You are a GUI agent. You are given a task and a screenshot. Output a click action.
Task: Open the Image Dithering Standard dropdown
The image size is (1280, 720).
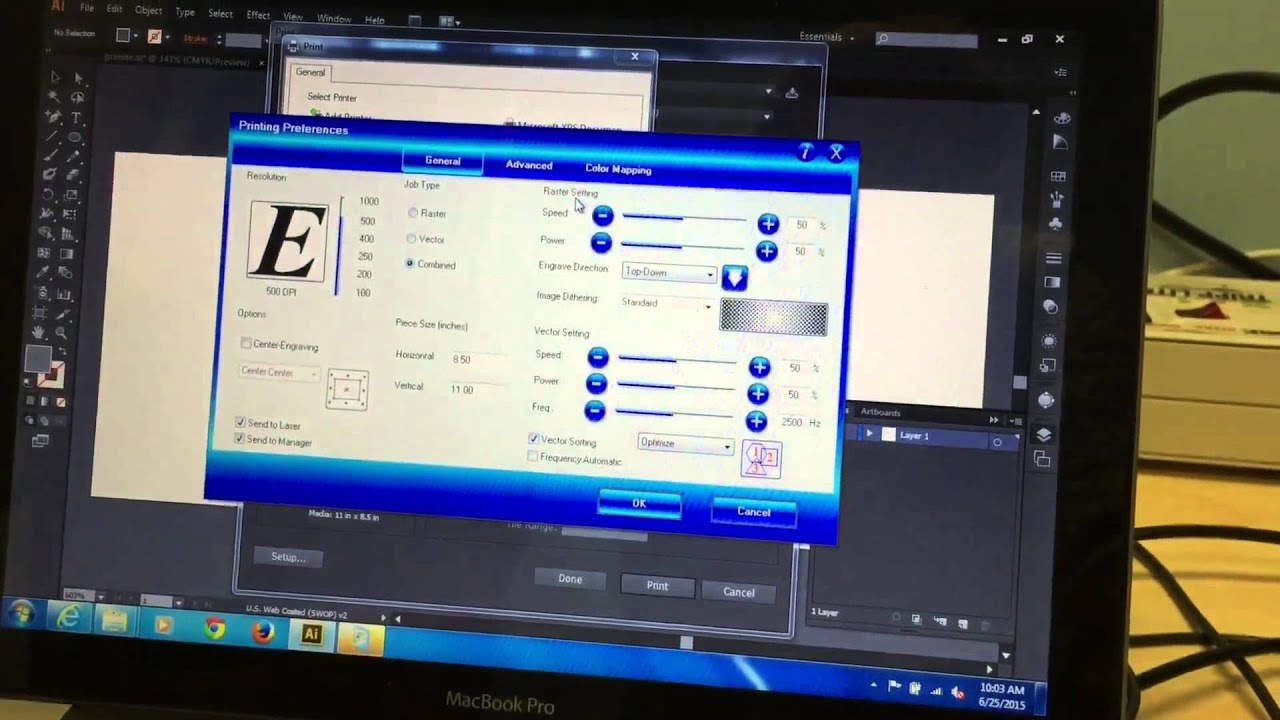click(667, 303)
